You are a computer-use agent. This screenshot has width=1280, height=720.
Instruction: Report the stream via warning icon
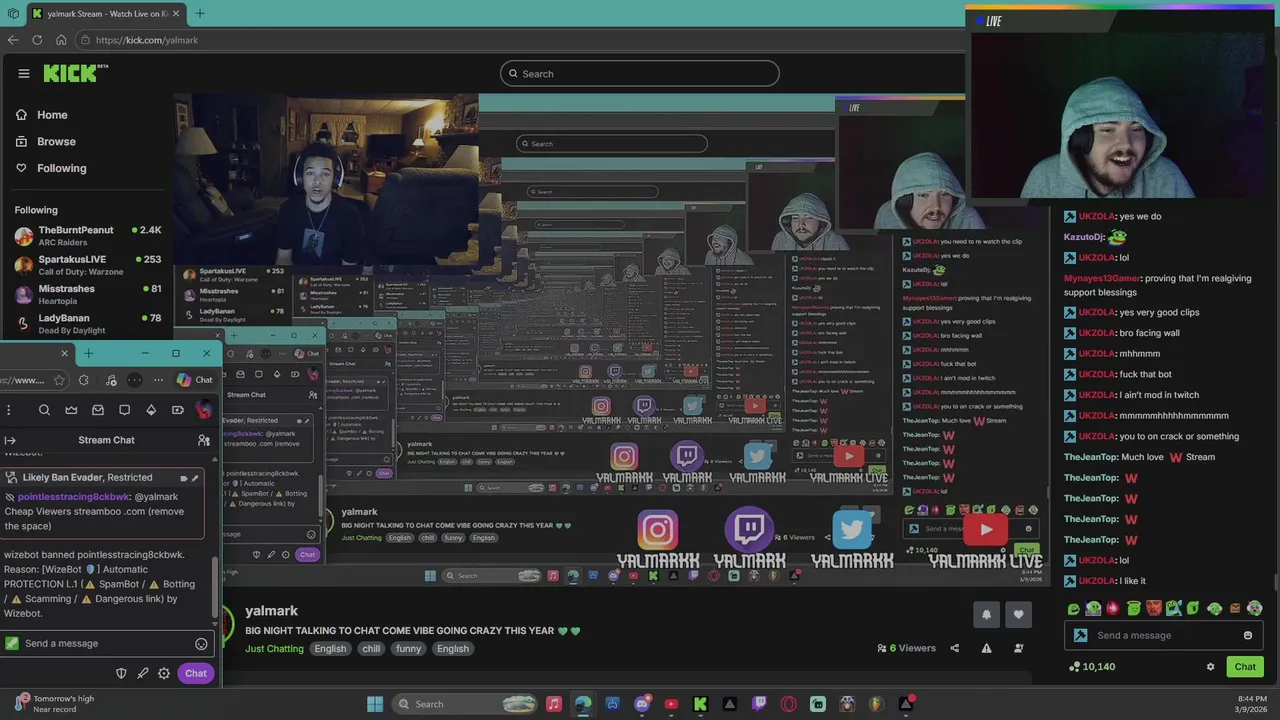pos(986,648)
